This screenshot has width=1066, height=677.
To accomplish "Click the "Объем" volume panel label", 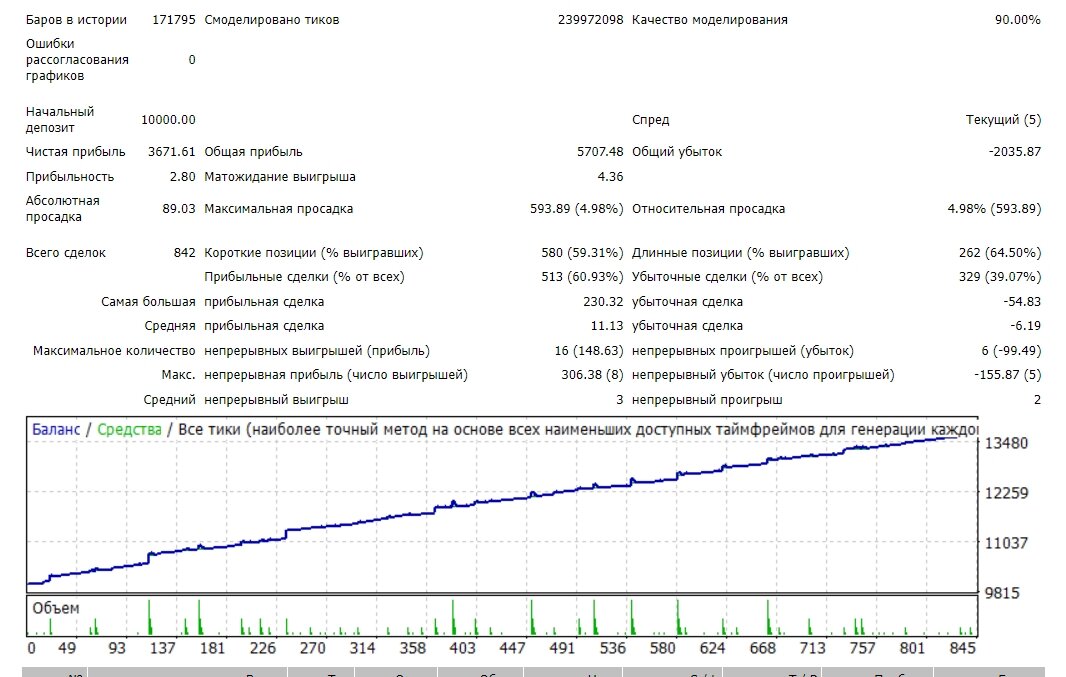I will [56, 608].
